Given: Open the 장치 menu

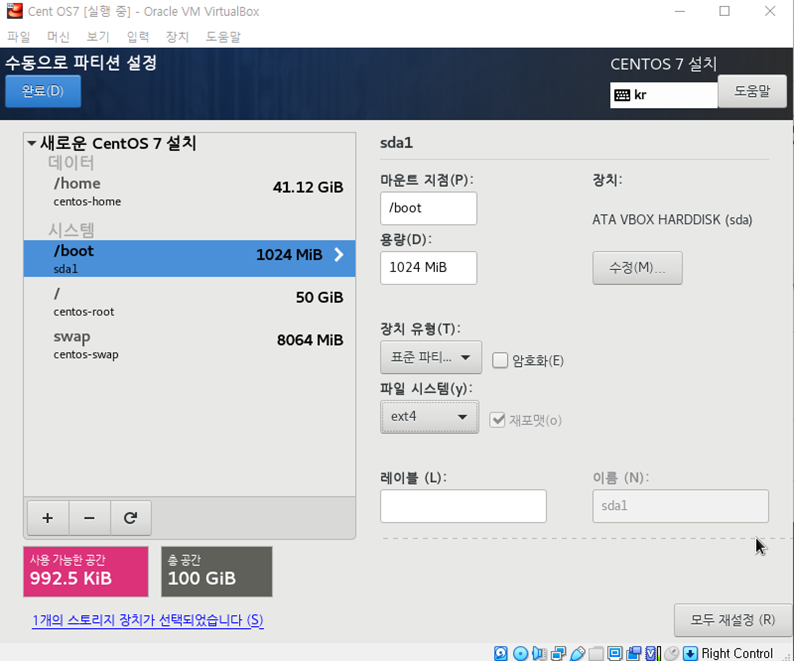Looking at the screenshot, I should pos(177,36).
